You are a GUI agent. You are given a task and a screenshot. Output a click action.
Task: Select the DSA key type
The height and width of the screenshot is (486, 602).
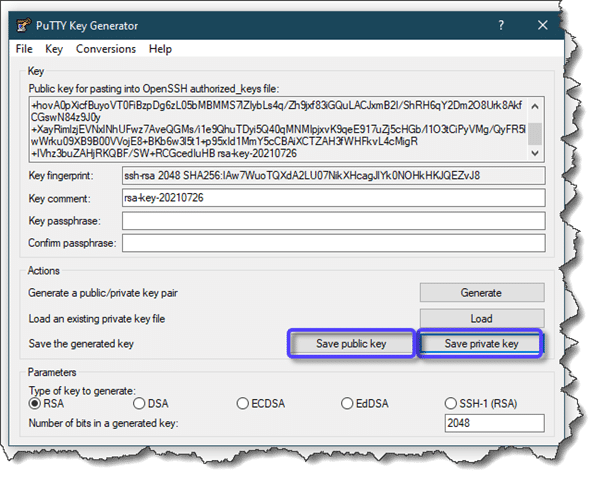tap(140, 404)
